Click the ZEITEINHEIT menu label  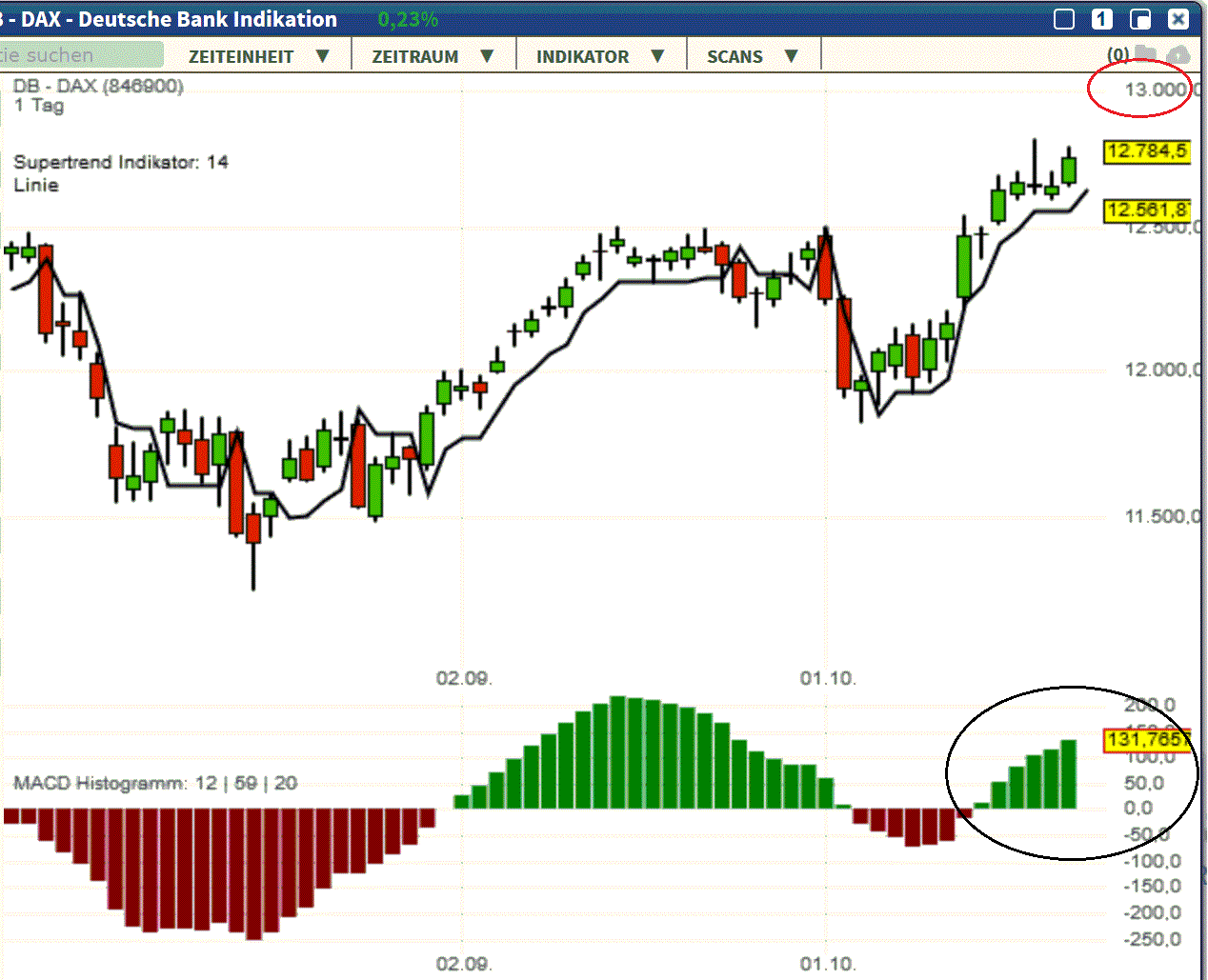241,57
